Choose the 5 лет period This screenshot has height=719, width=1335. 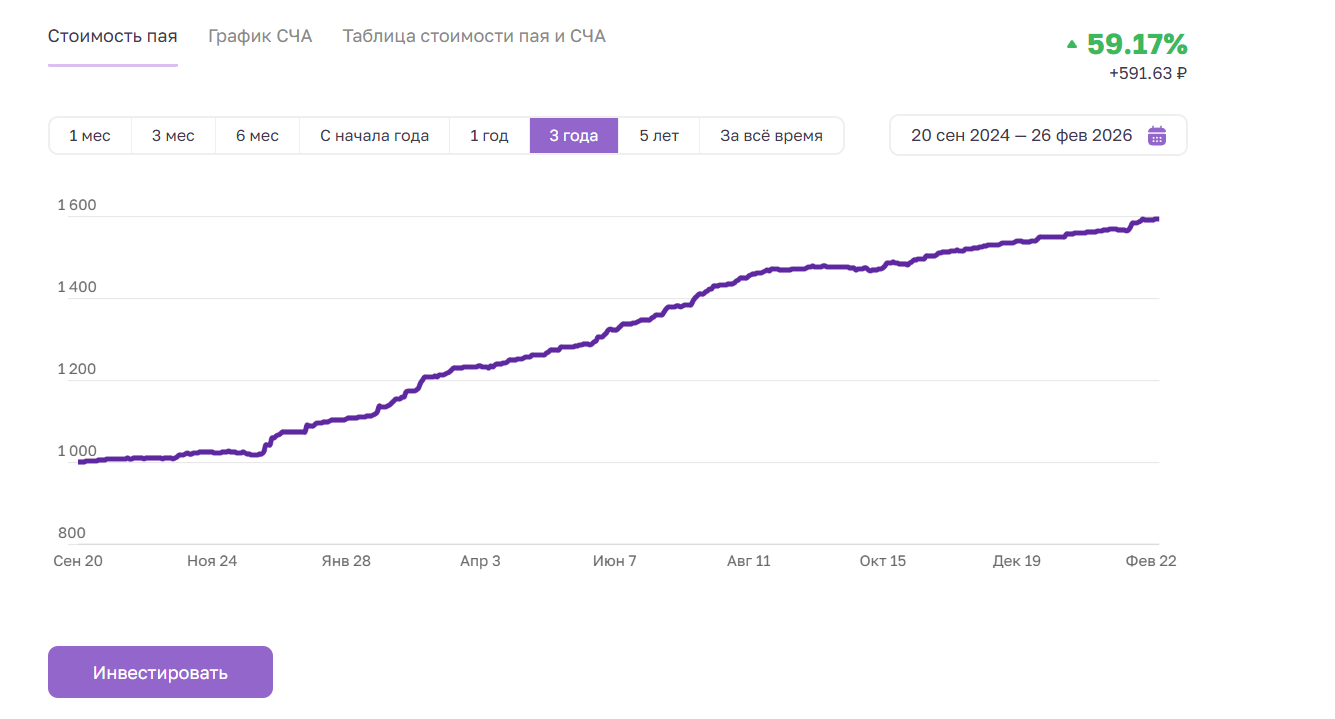tap(659, 136)
